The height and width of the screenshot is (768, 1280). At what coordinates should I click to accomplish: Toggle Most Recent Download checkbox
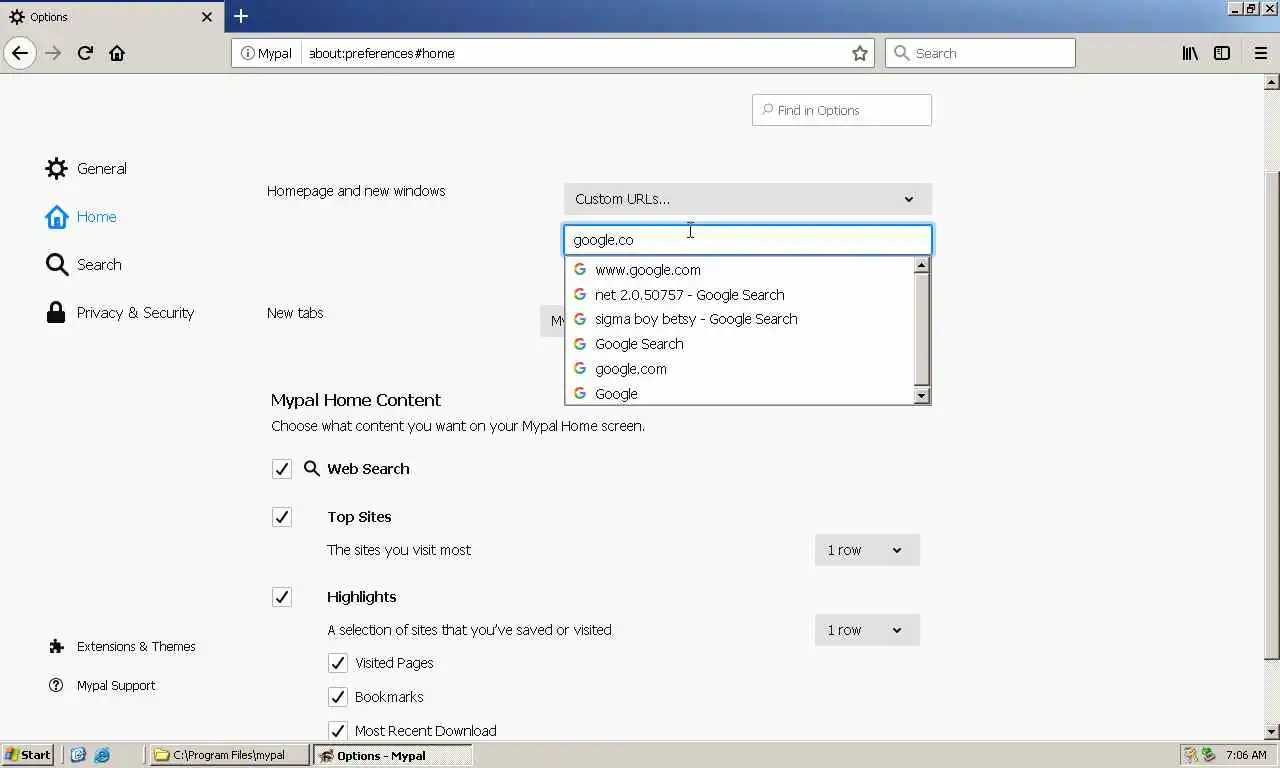point(338,731)
